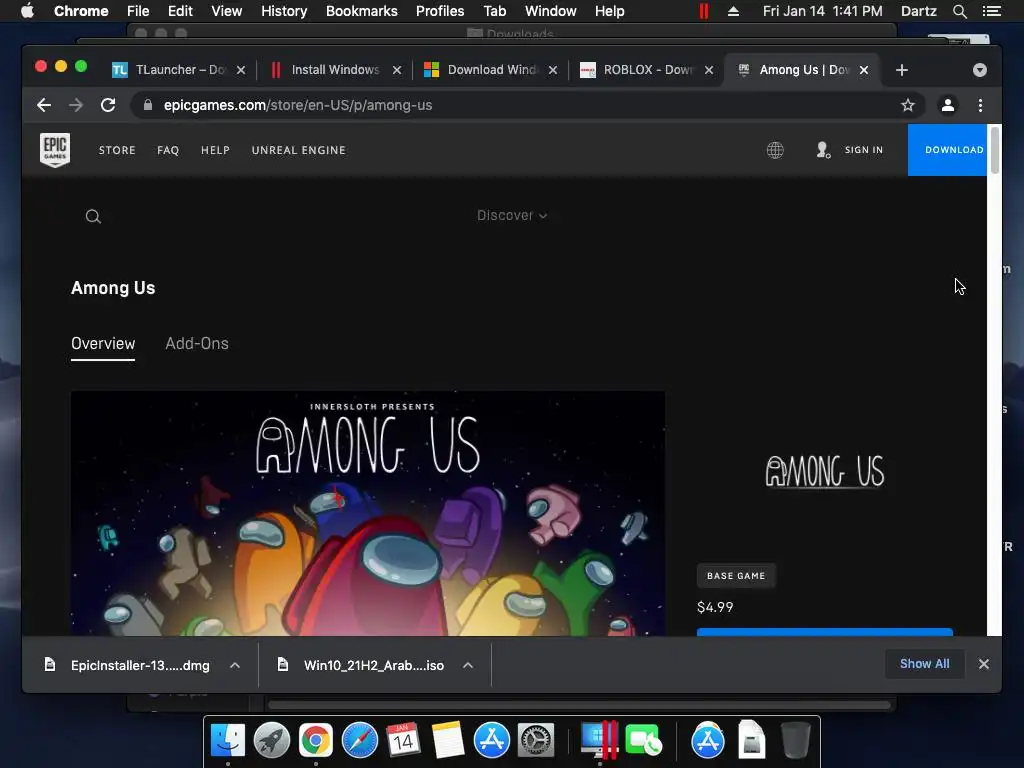
Task: Open Notes from the Dock
Action: pos(447,741)
